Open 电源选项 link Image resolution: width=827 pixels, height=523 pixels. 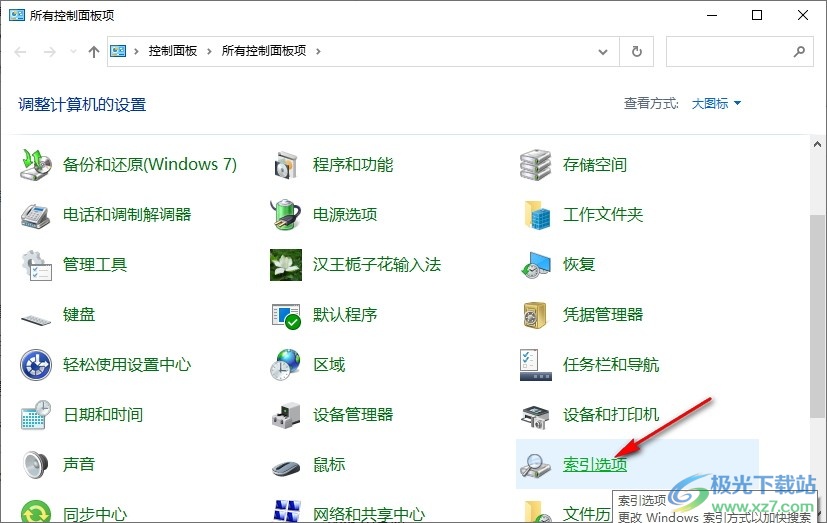(x=345, y=215)
